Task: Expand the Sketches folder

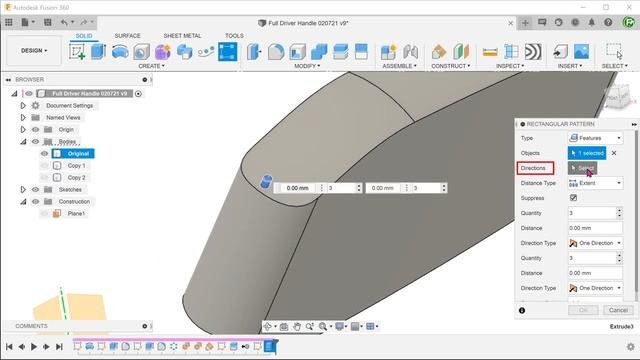Action: (x=23, y=189)
